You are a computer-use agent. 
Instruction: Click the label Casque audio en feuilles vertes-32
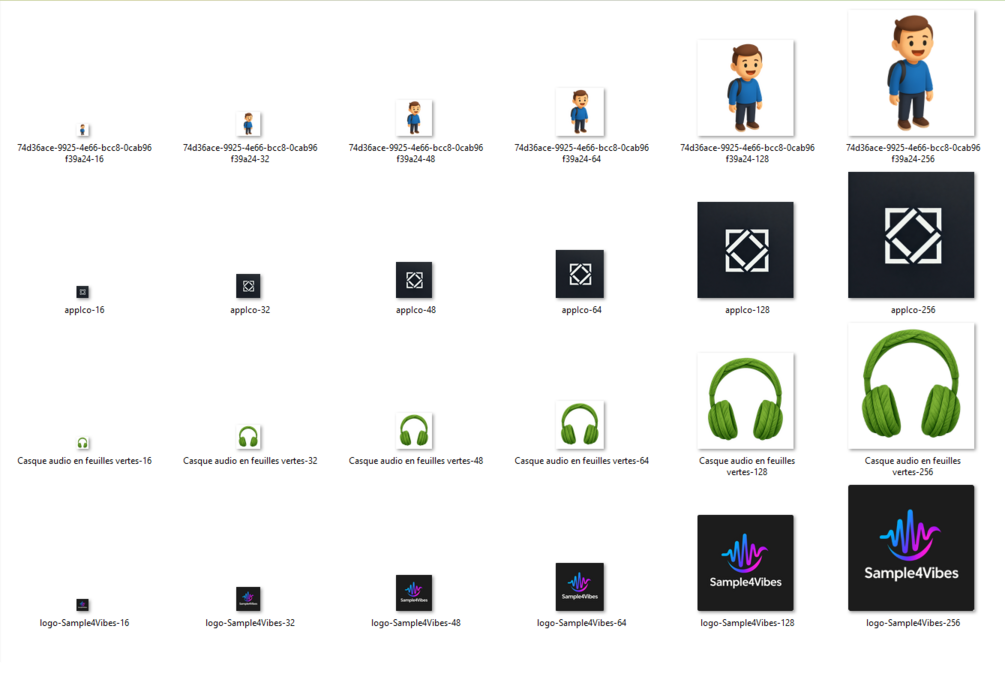point(250,460)
